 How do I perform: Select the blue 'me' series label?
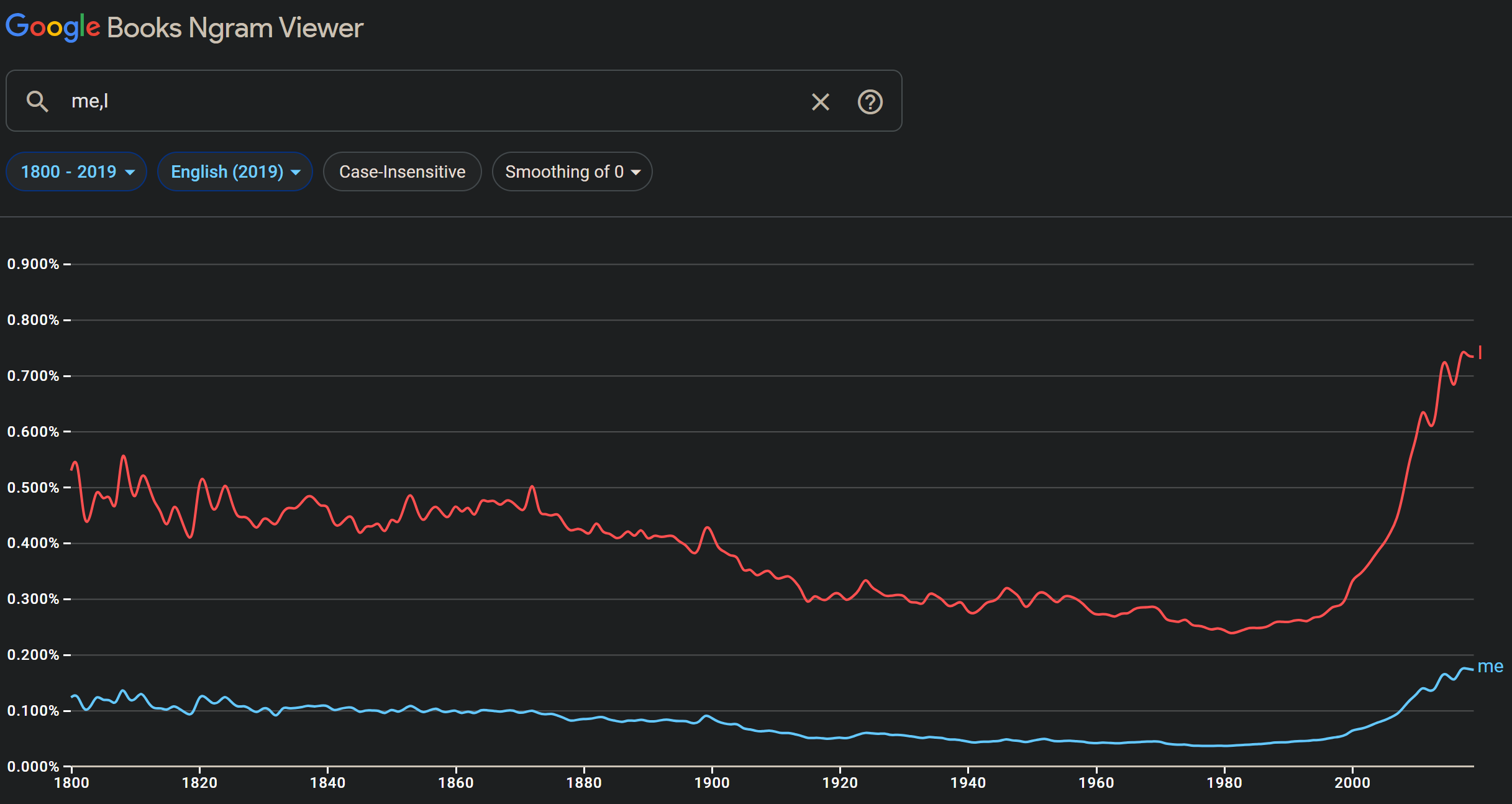(x=1490, y=667)
